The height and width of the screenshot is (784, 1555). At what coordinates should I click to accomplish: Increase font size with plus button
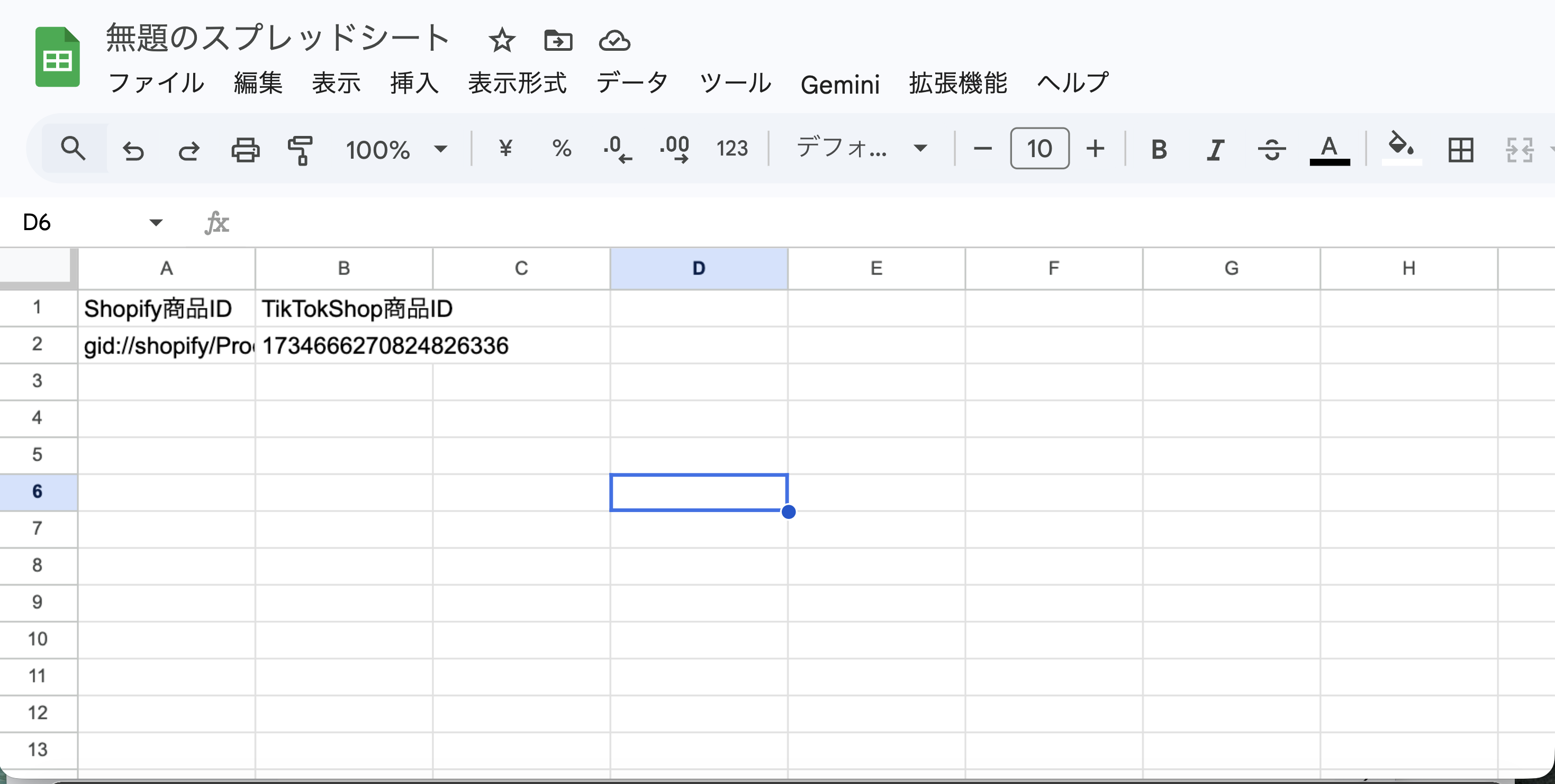coord(1095,149)
